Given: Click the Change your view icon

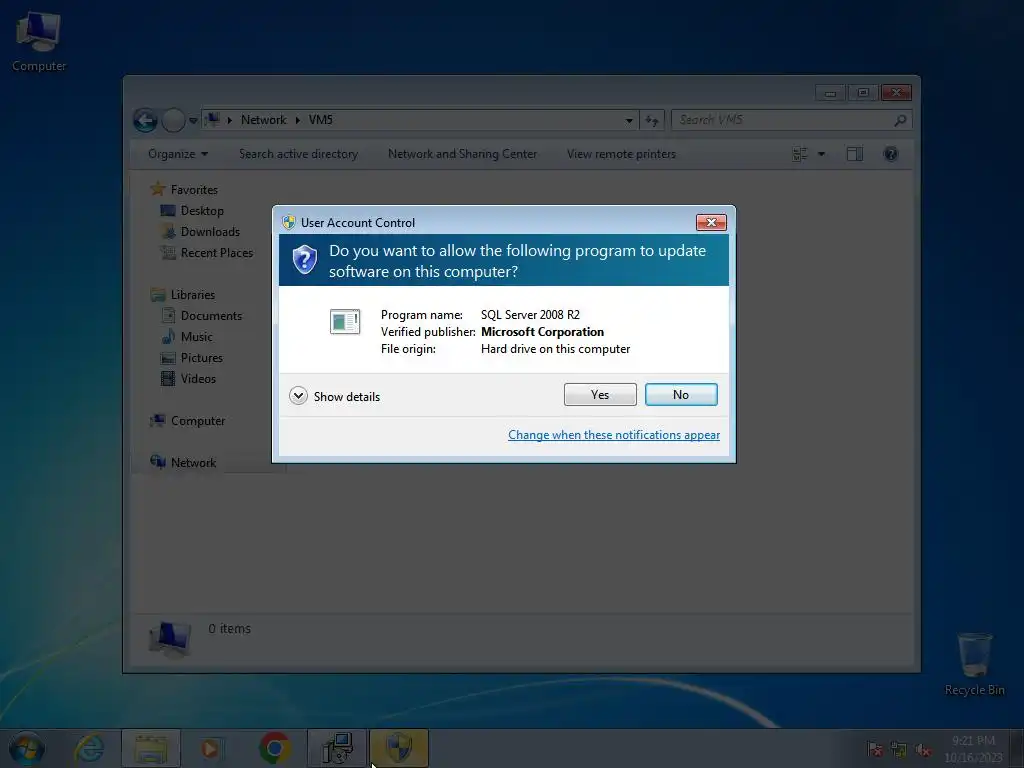Looking at the screenshot, I should [x=800, y=154].
